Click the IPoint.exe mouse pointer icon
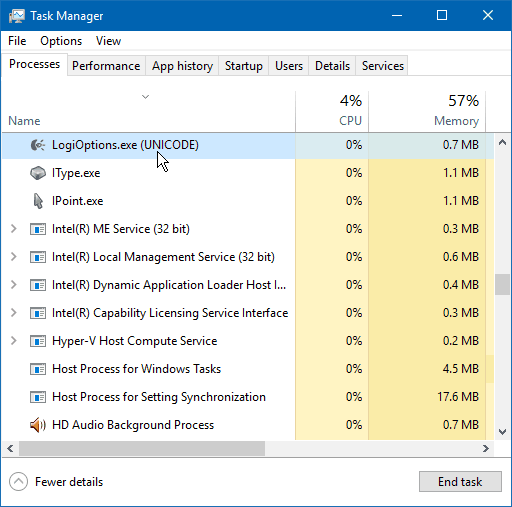The width and height of the screenshot is (512, 507). click(38, 201)
